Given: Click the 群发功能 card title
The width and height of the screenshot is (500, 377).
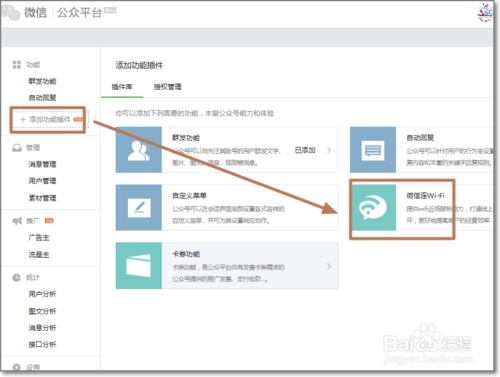Looking at the screenshot, I should point(186,138).
